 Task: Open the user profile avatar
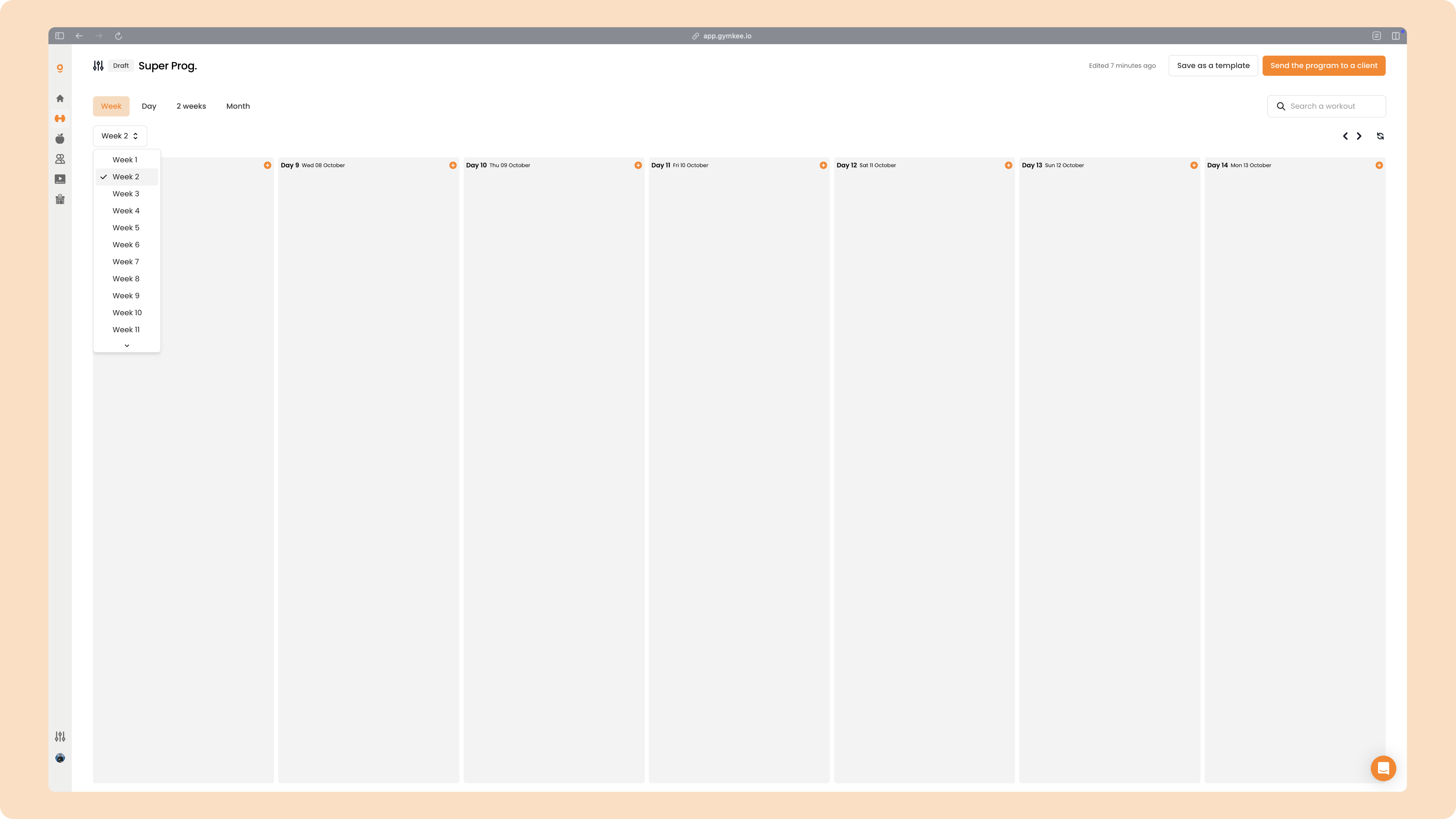coord(60,758)
